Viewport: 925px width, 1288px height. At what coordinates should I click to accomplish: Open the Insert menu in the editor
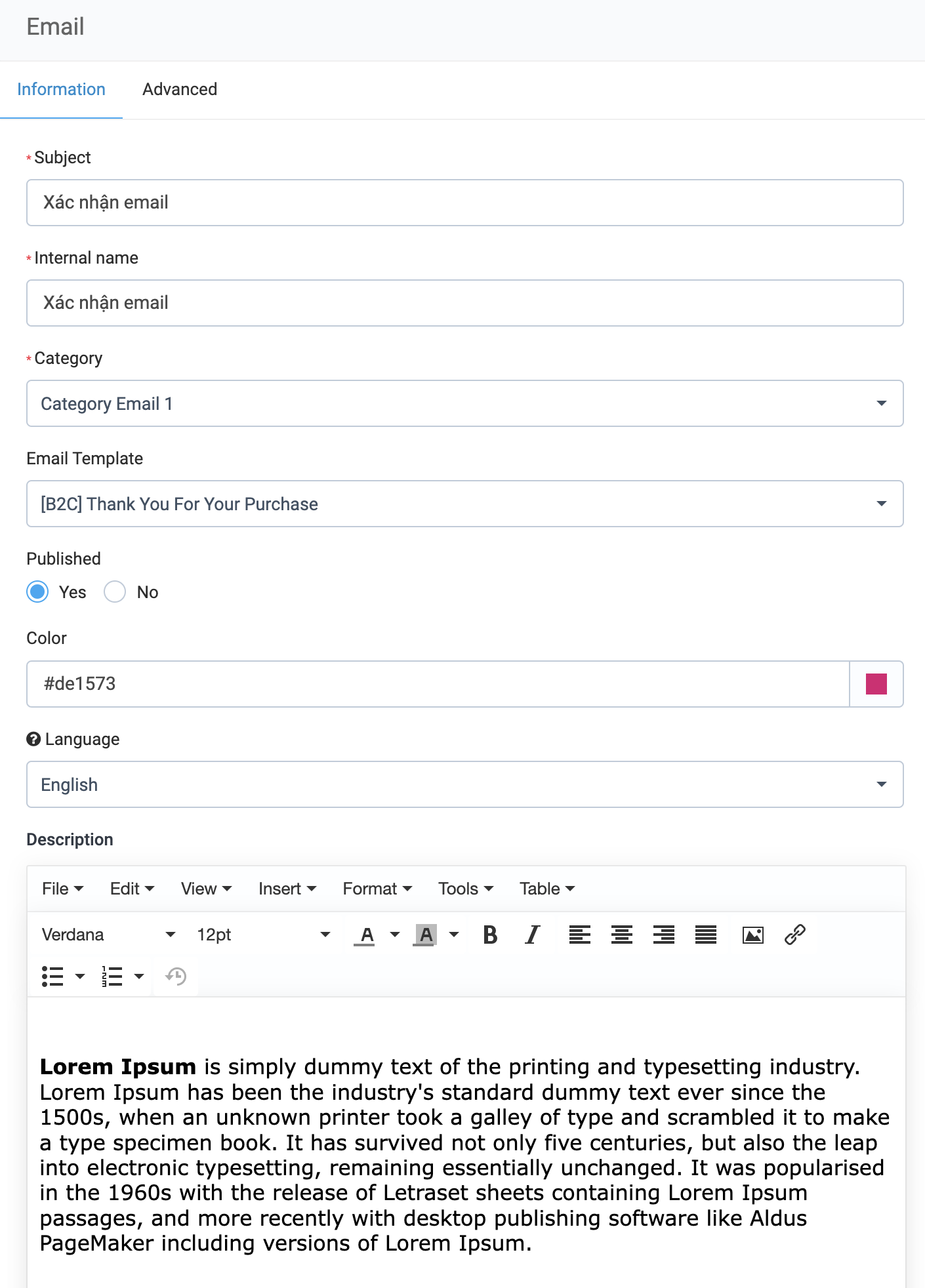point(287,889)
